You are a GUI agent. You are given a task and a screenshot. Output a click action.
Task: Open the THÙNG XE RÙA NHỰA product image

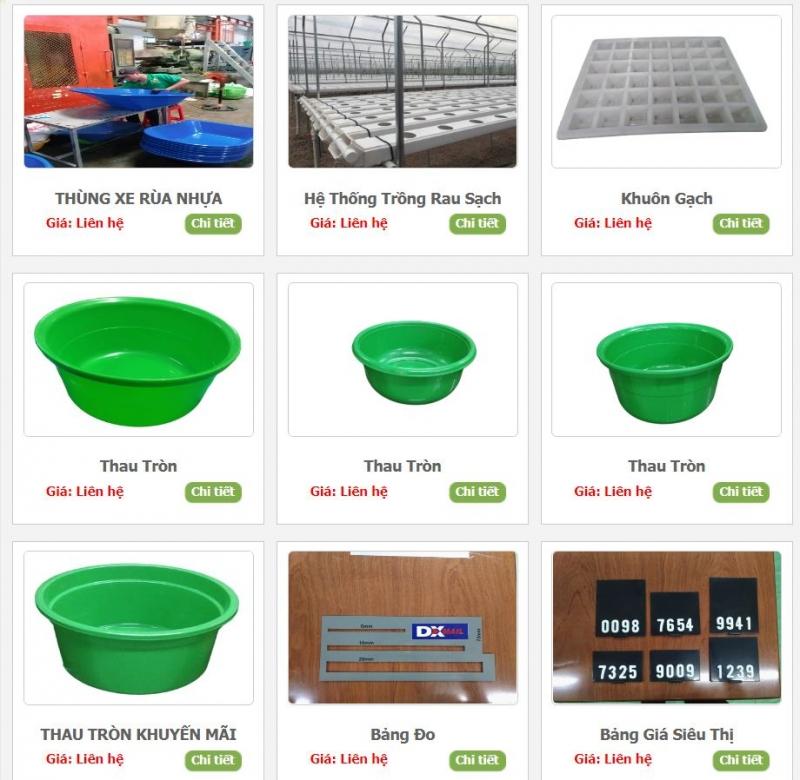pos(138,91)
